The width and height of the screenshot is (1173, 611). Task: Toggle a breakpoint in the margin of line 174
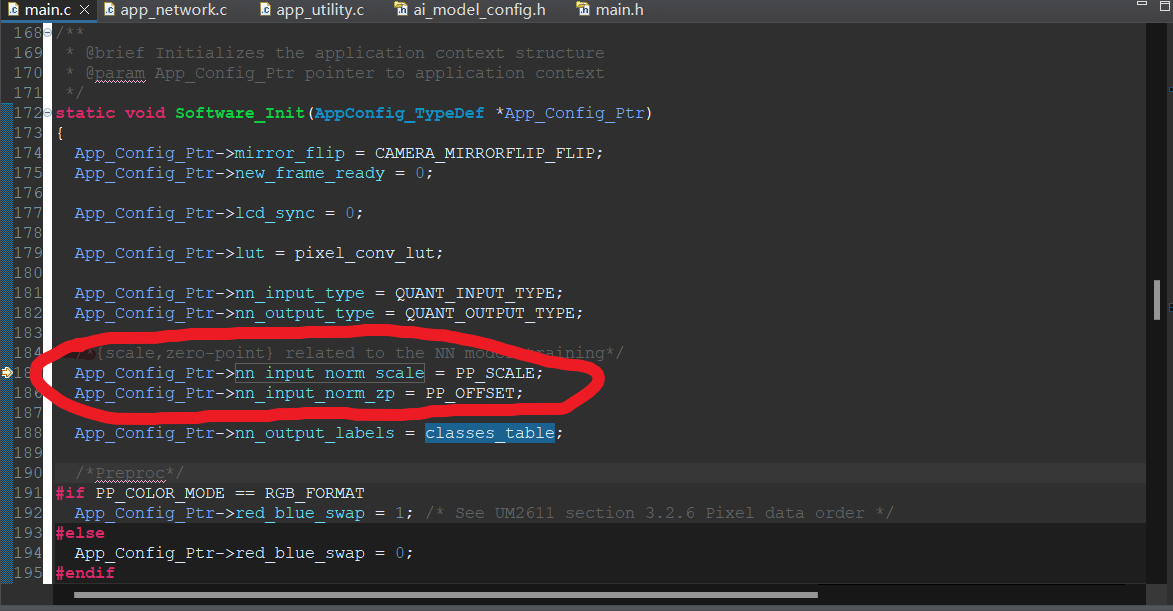(x=8, y=153)
